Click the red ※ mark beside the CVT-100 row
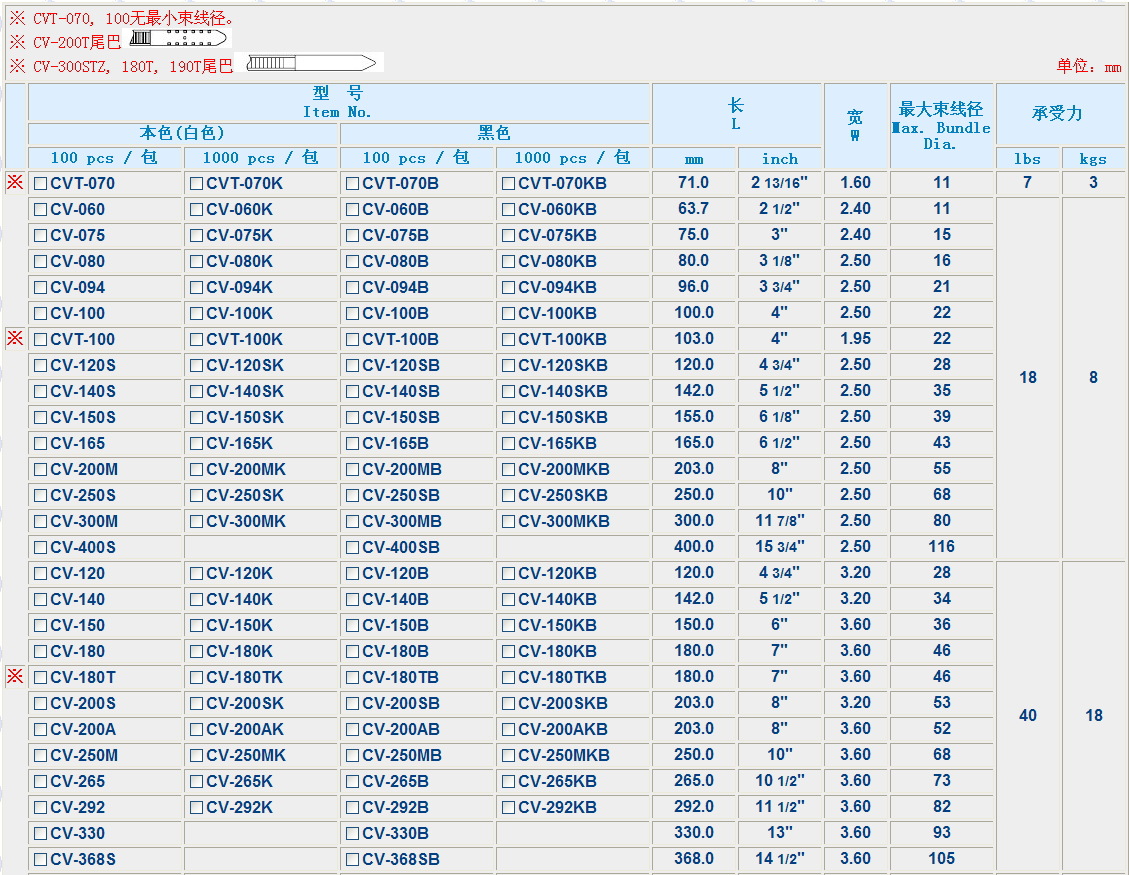The width and height of the screenshot is (1129, 875). [x=15, y=338]
